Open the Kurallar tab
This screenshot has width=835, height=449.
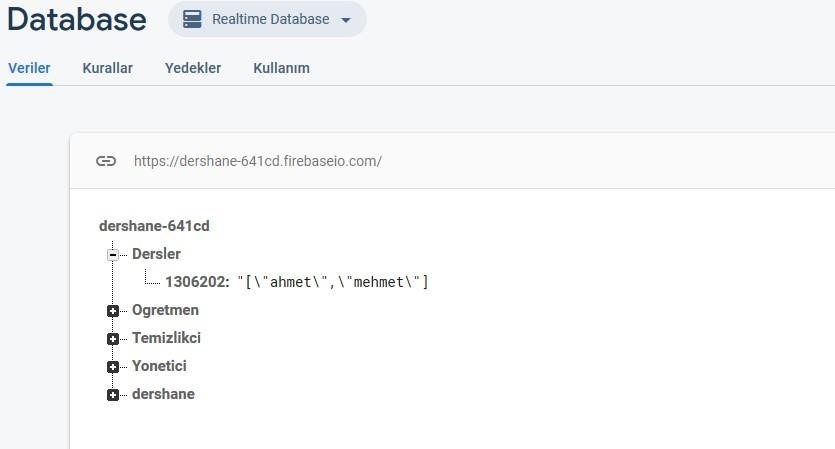108,68
